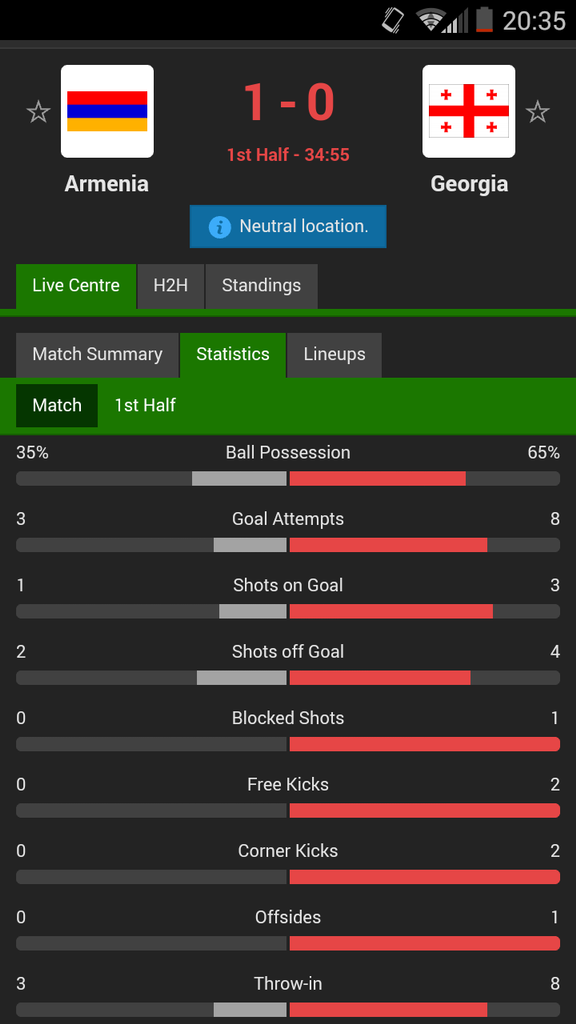Tap the screen rotation status icon
The height and width of the screenshot is (1024, 576).
click(393, 20)
